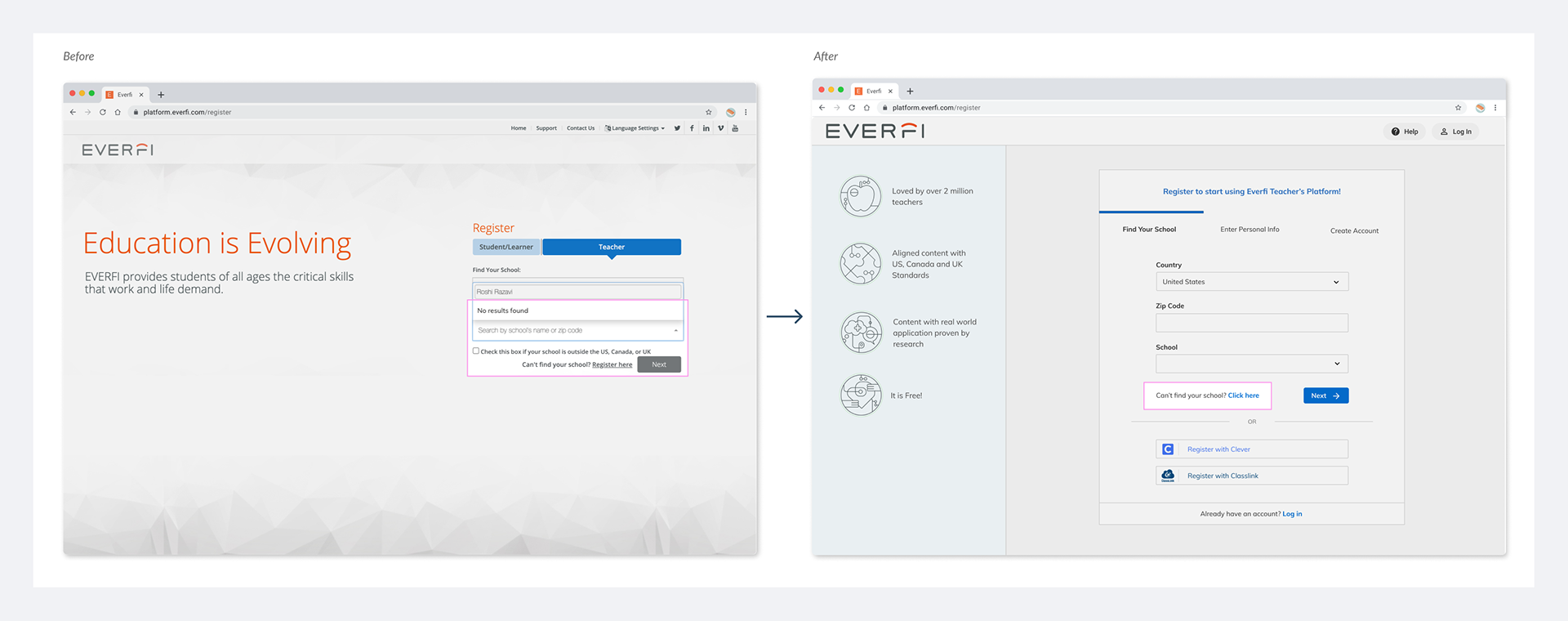Click the gray Next button in Before window
1568x621 pixels.
pyautogui.click(x=659, y=364)
